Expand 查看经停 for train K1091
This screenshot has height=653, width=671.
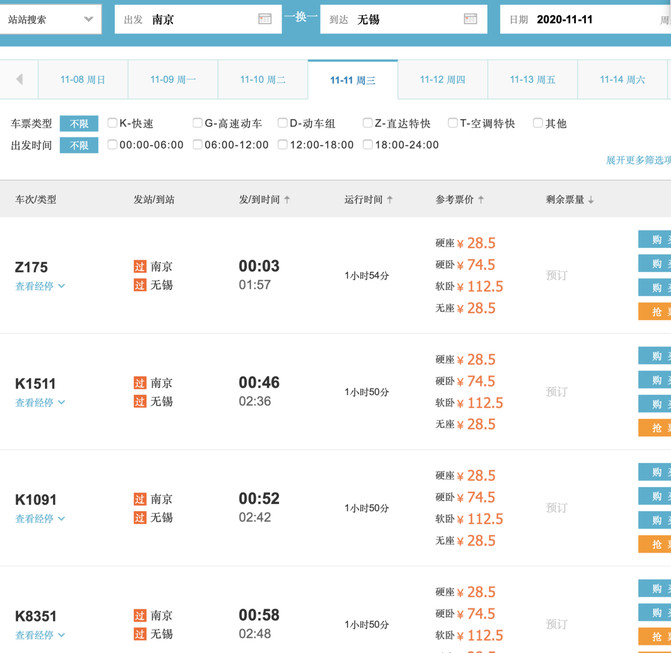click(x=40, y=519)
